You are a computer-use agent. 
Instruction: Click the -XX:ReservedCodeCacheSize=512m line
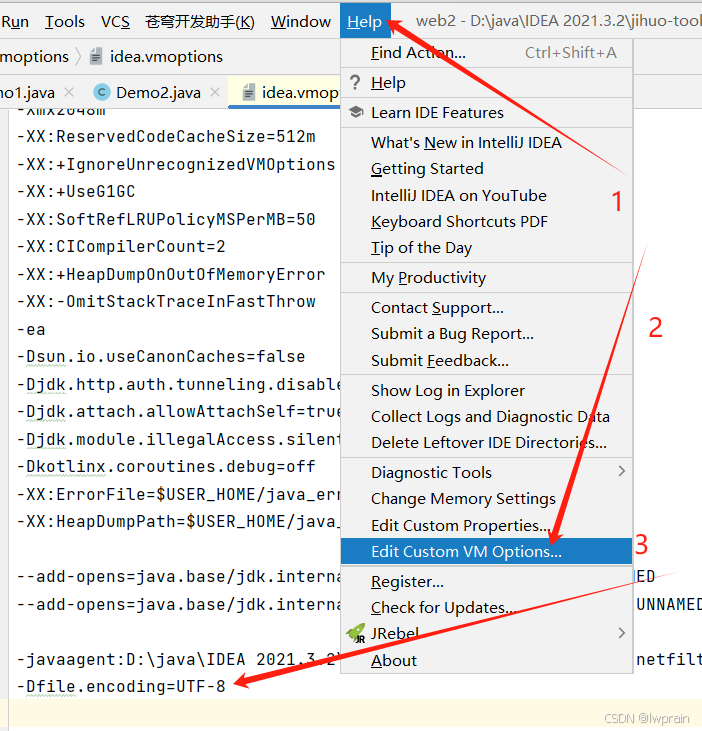tap(166, 137)
